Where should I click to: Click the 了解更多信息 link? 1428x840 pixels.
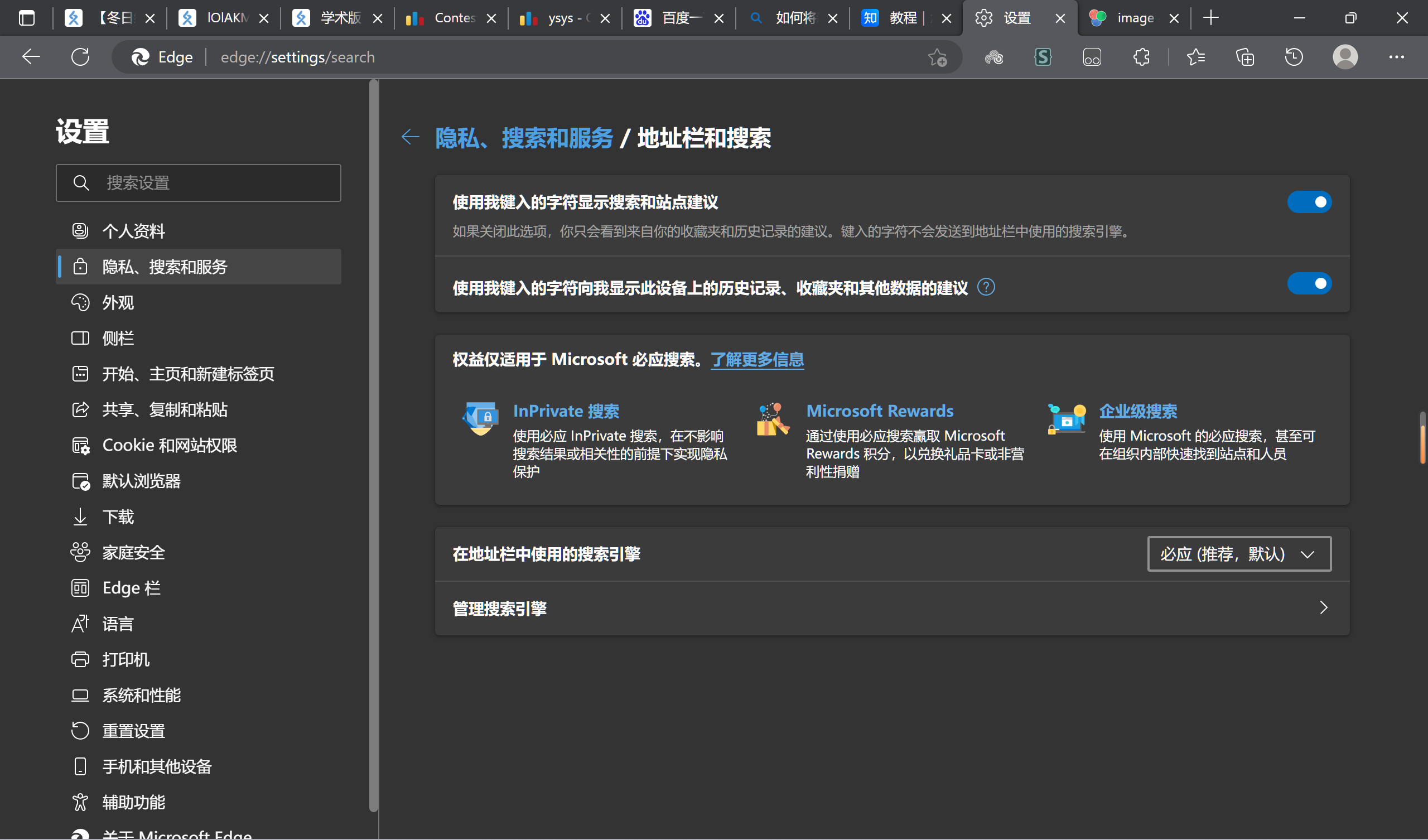pyautogui.click(x=758, y=359)
